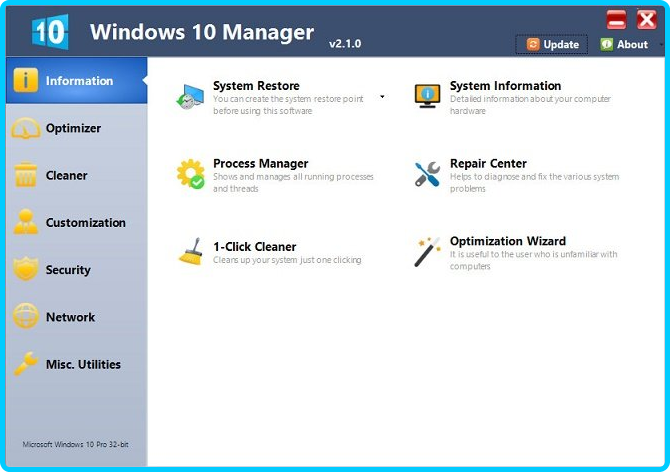The image size is (670, 472).
Task: Run the 1-Click Cleaner title
Action: point(255,247)
